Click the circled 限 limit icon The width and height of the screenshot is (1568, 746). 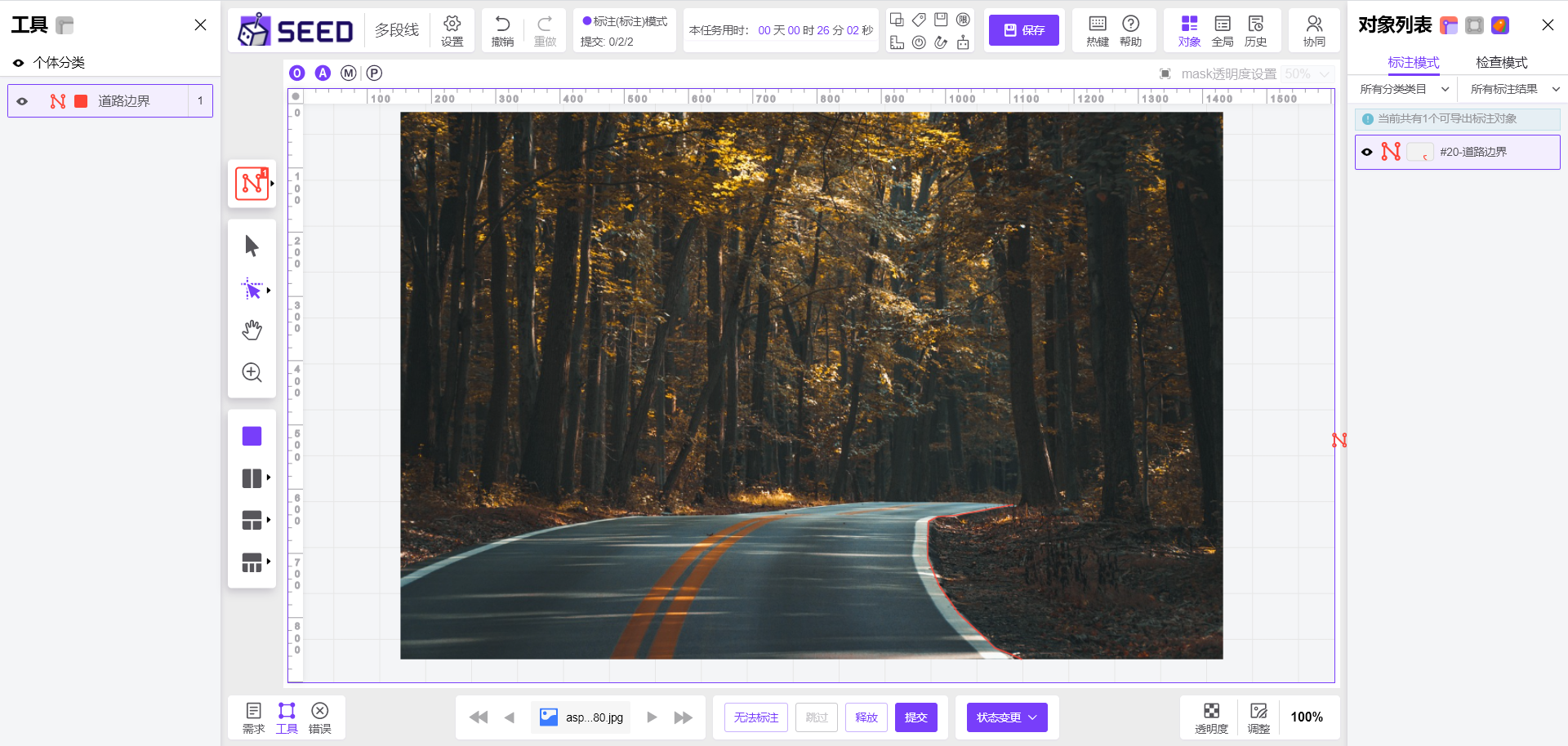click(x=963, y=20)
